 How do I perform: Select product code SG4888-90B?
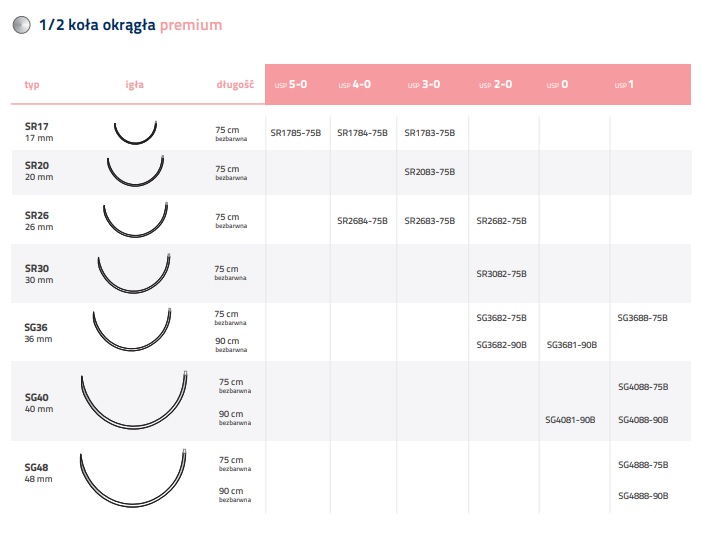(643, 496)
